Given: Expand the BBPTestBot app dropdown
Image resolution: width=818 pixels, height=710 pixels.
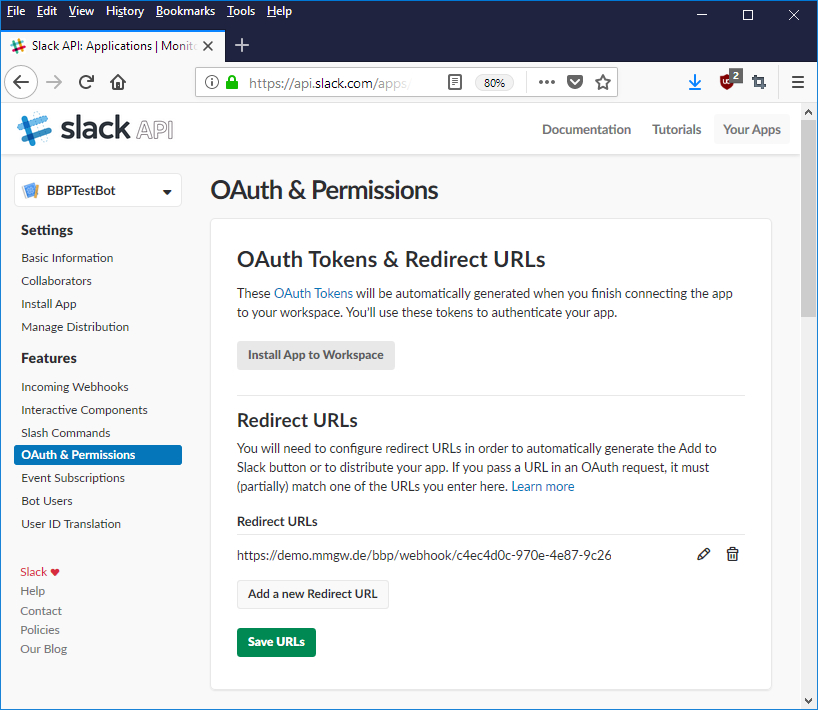Looking at the screenshot, I should 167,191.
